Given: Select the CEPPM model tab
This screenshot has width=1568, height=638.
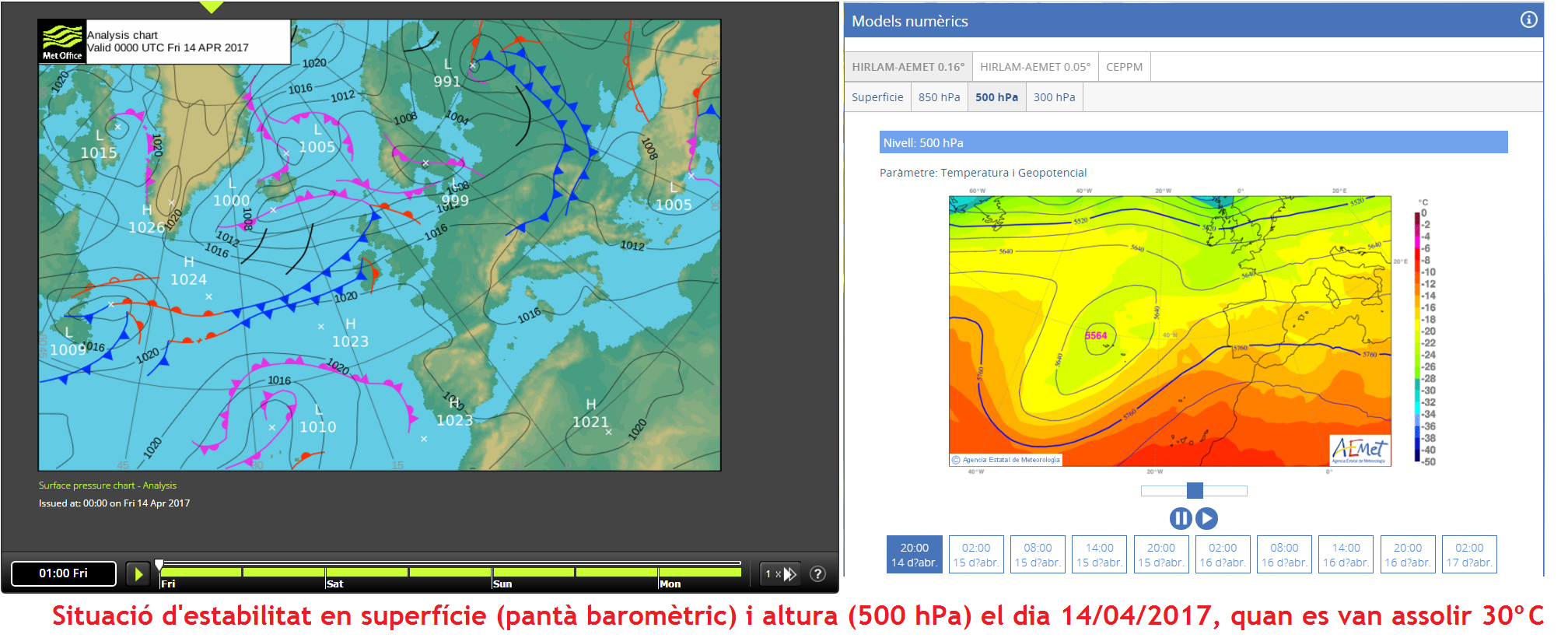Looking at the screenshot, I should point(1124,67).
